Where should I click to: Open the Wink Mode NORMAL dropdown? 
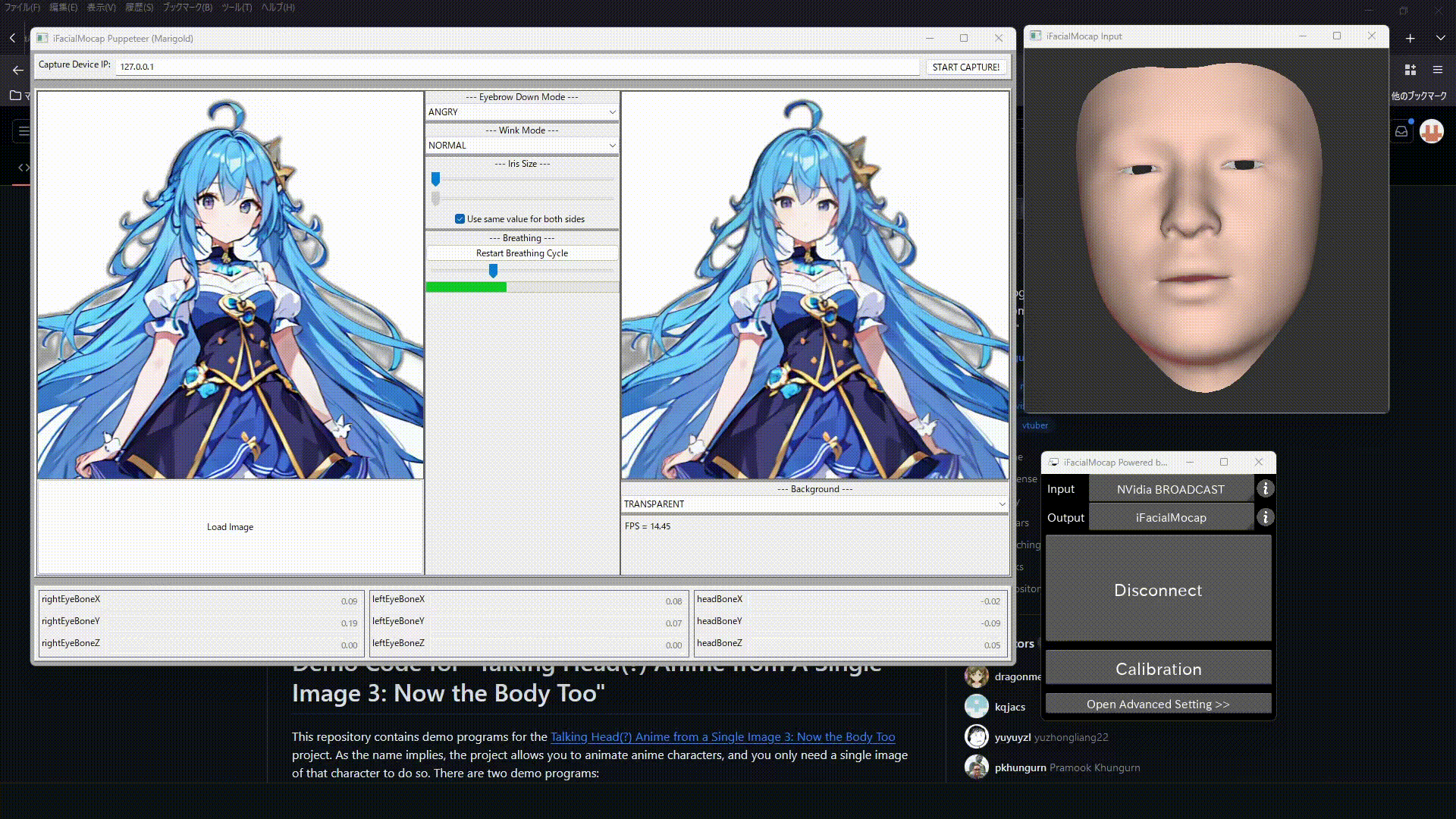click(x=522, y=145)
